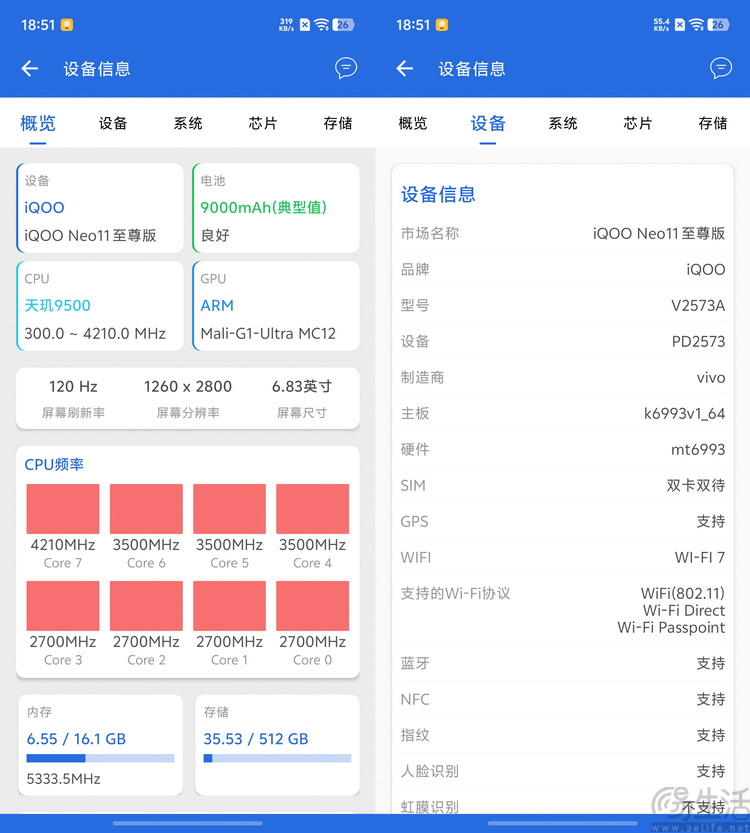Select the 型号 V2573A row

click(562, 305)
